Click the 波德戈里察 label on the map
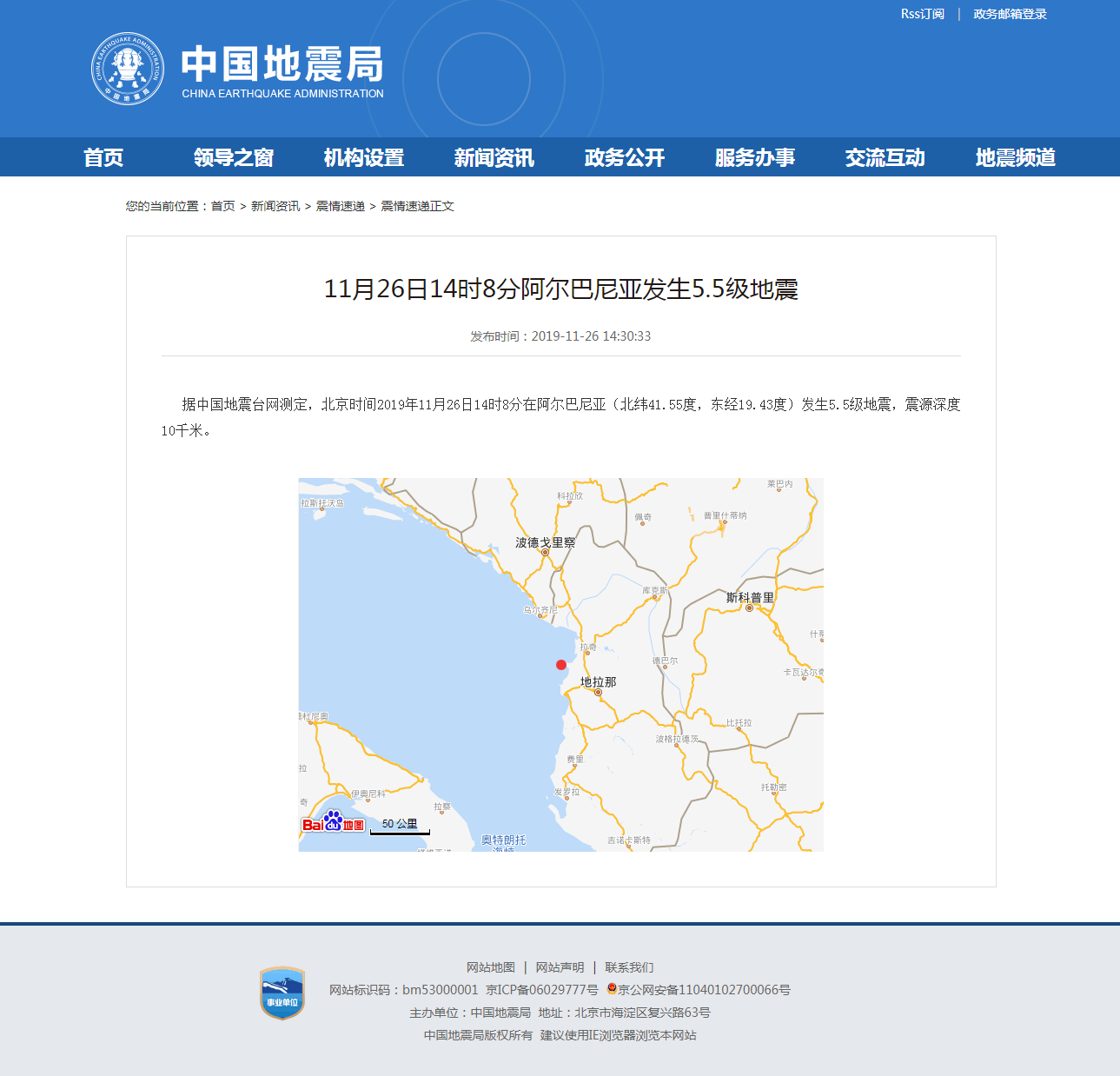 (x=546, y=541)
